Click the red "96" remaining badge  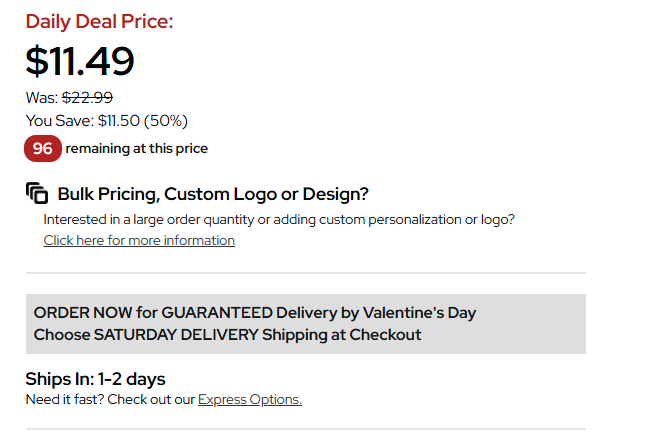pyautogui.click(x=43, y=149)
